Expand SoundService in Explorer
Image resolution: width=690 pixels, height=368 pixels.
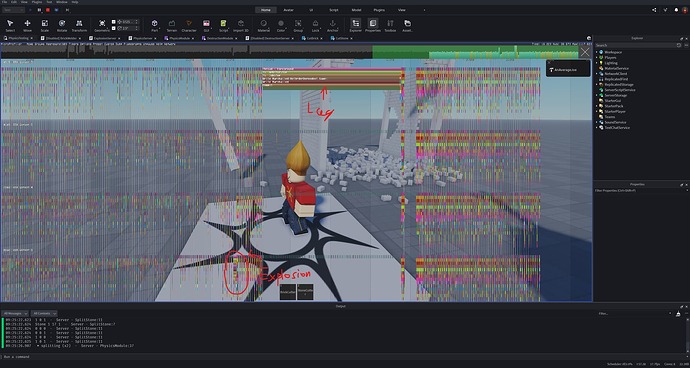(x=597, y=122)
